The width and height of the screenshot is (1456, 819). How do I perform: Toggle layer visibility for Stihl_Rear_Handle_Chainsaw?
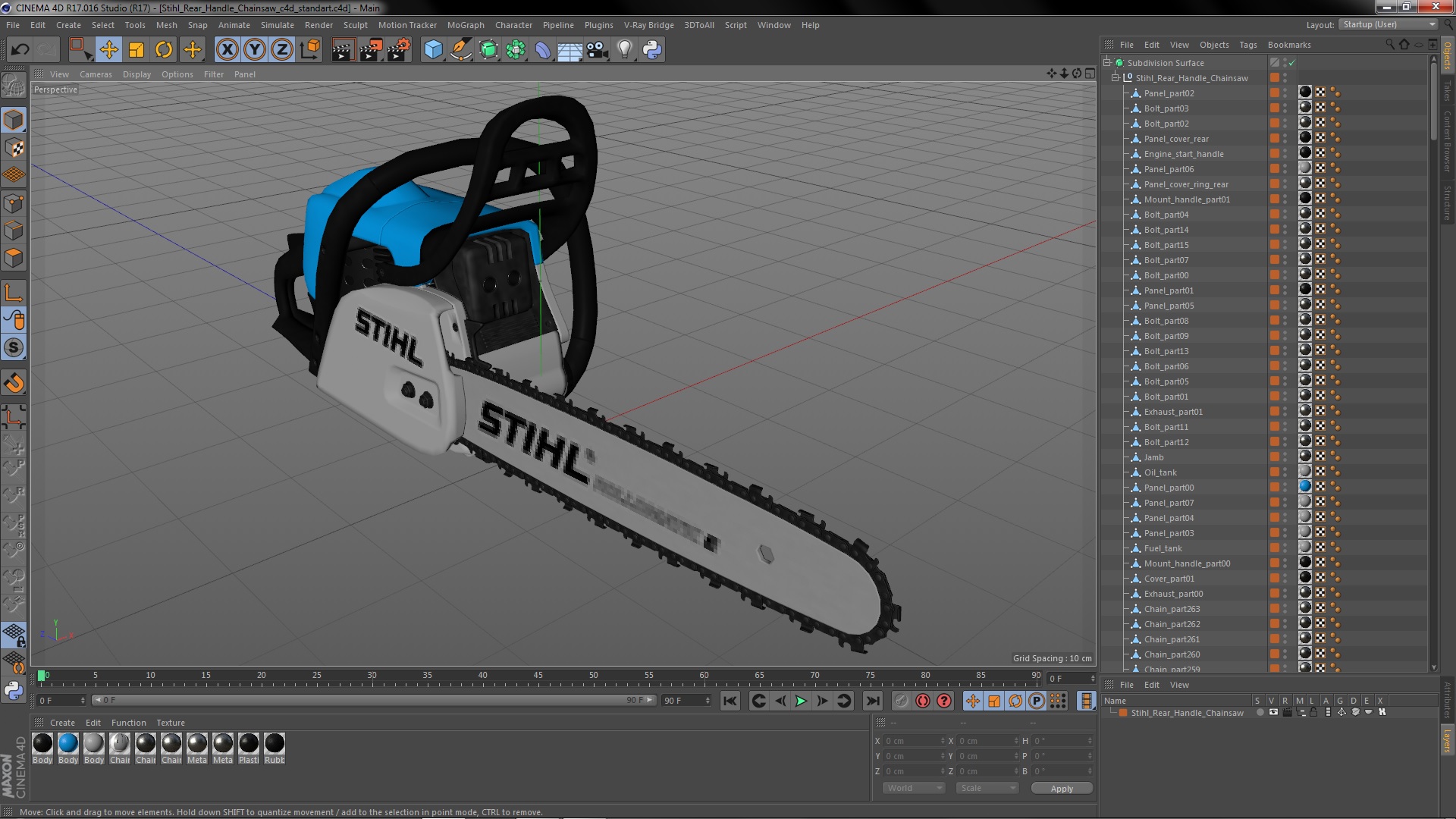coord(1273,713)
